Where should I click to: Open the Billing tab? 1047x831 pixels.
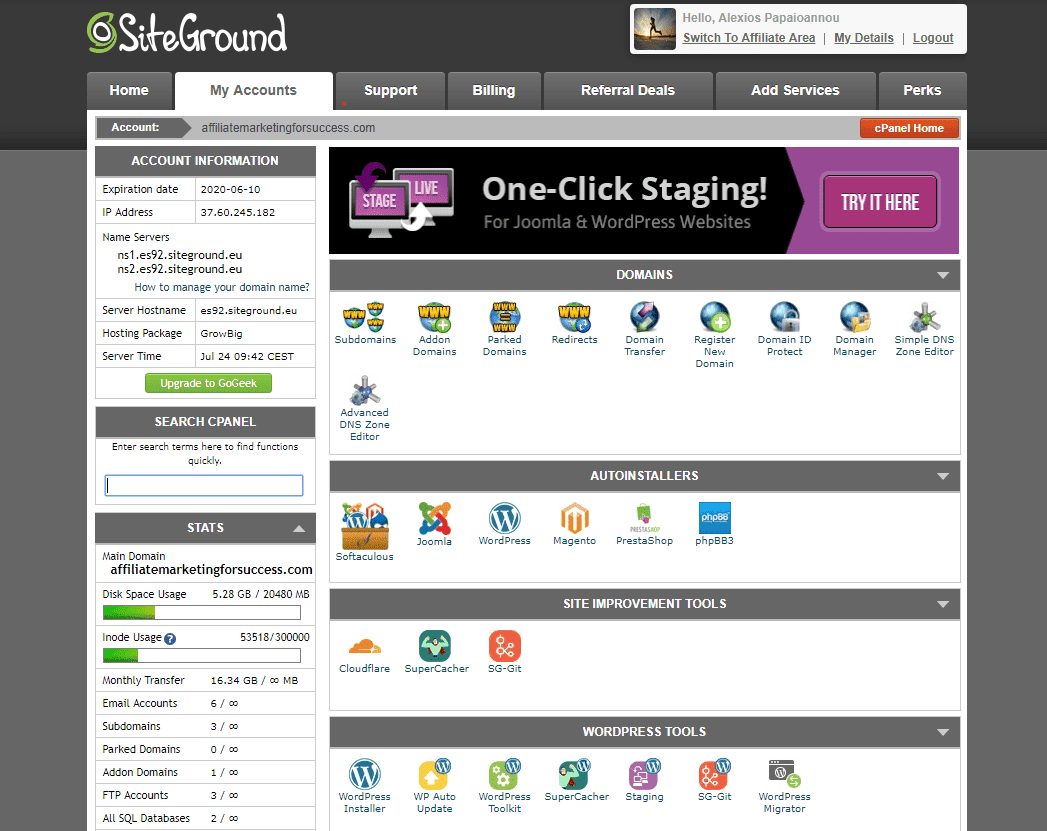pyautogui.click(x=494, y=91)
